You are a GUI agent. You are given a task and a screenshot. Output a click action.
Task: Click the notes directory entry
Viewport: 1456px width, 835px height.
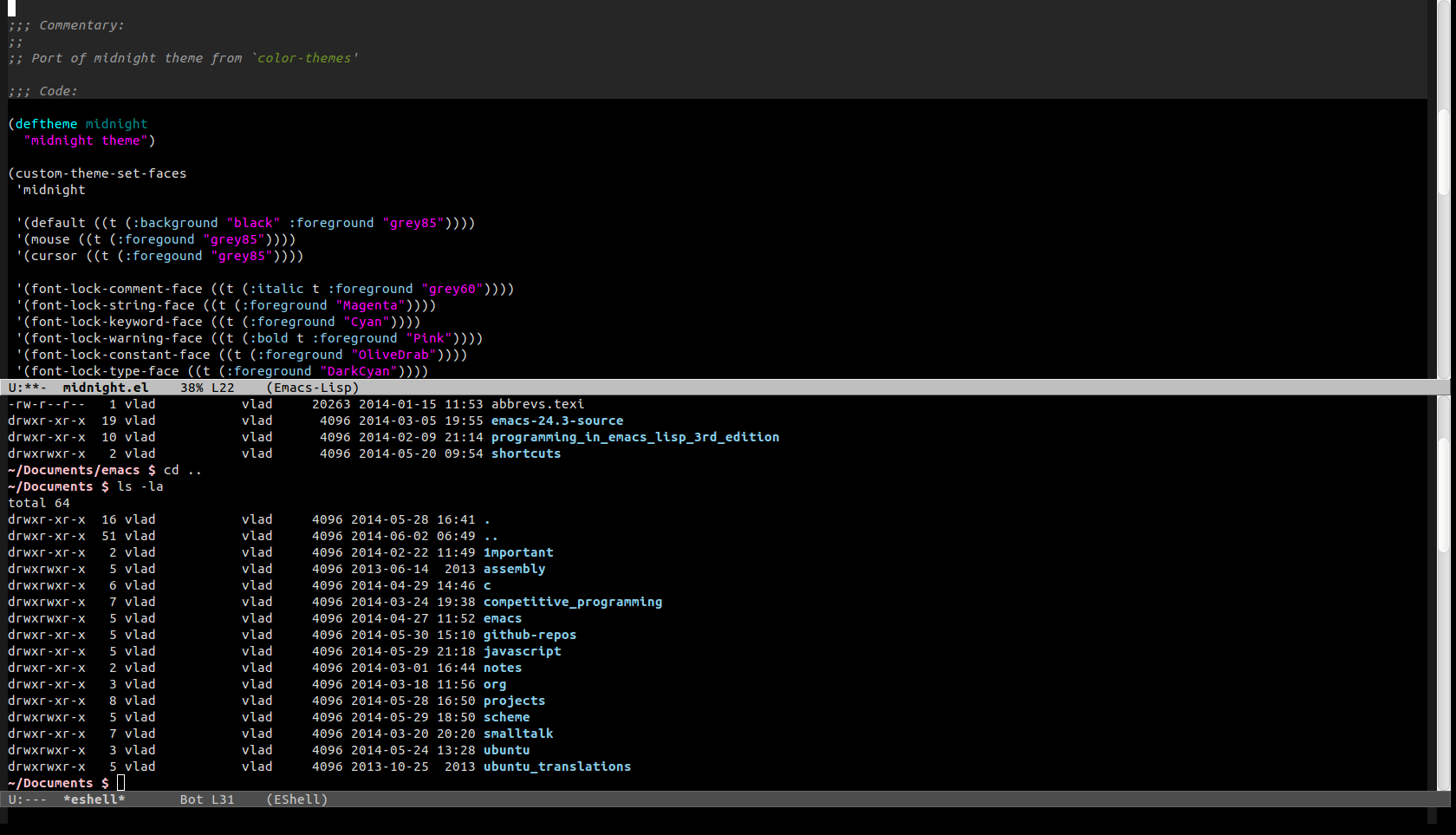click(x=503, y=668)
